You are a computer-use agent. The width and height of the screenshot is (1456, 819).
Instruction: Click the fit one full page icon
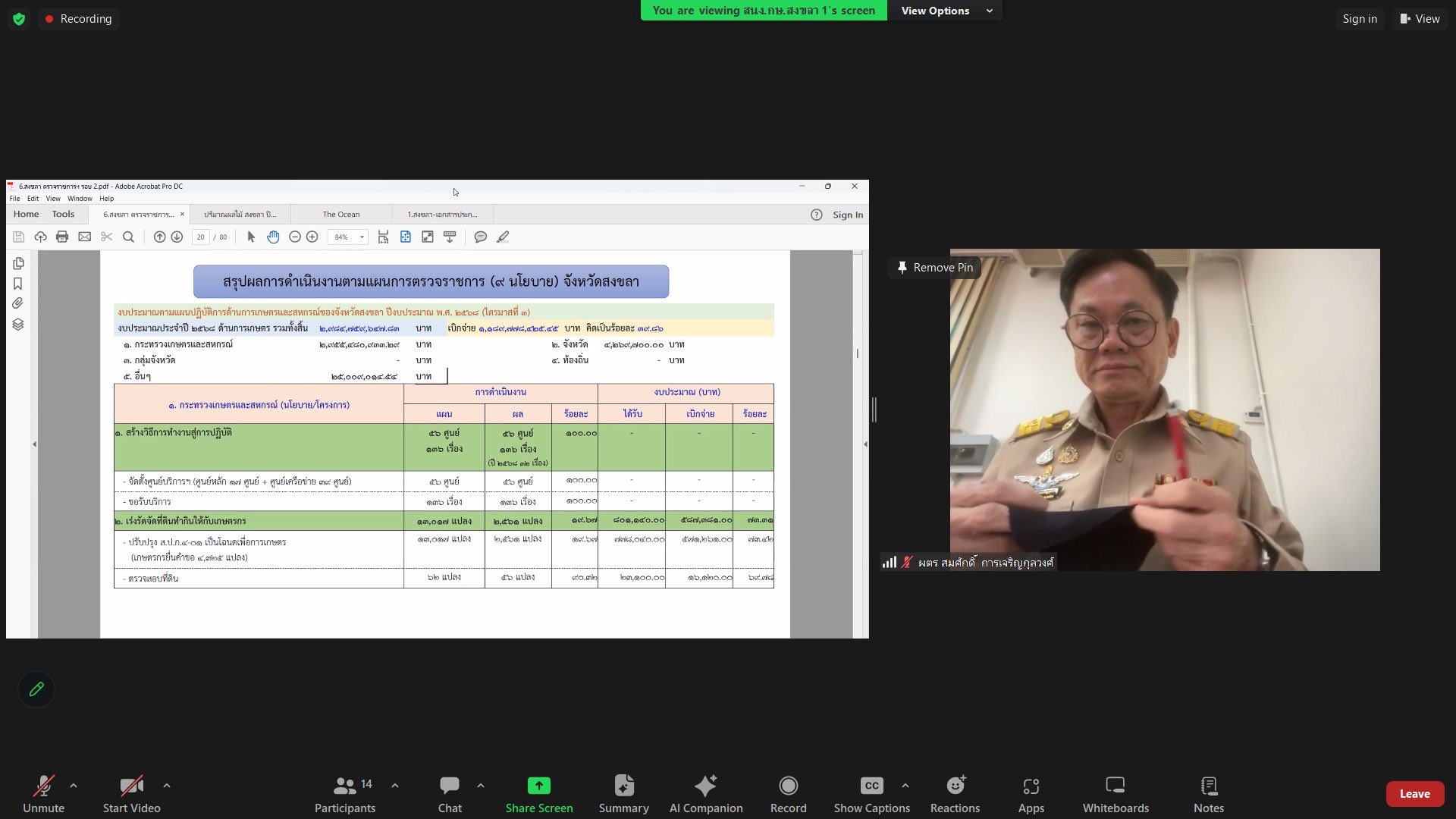coord(406,237)
